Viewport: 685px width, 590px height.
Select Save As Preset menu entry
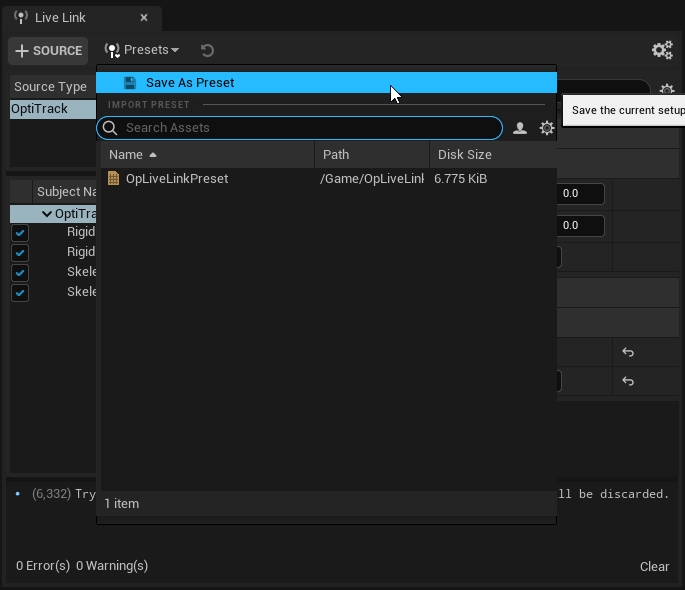point(190,83)
